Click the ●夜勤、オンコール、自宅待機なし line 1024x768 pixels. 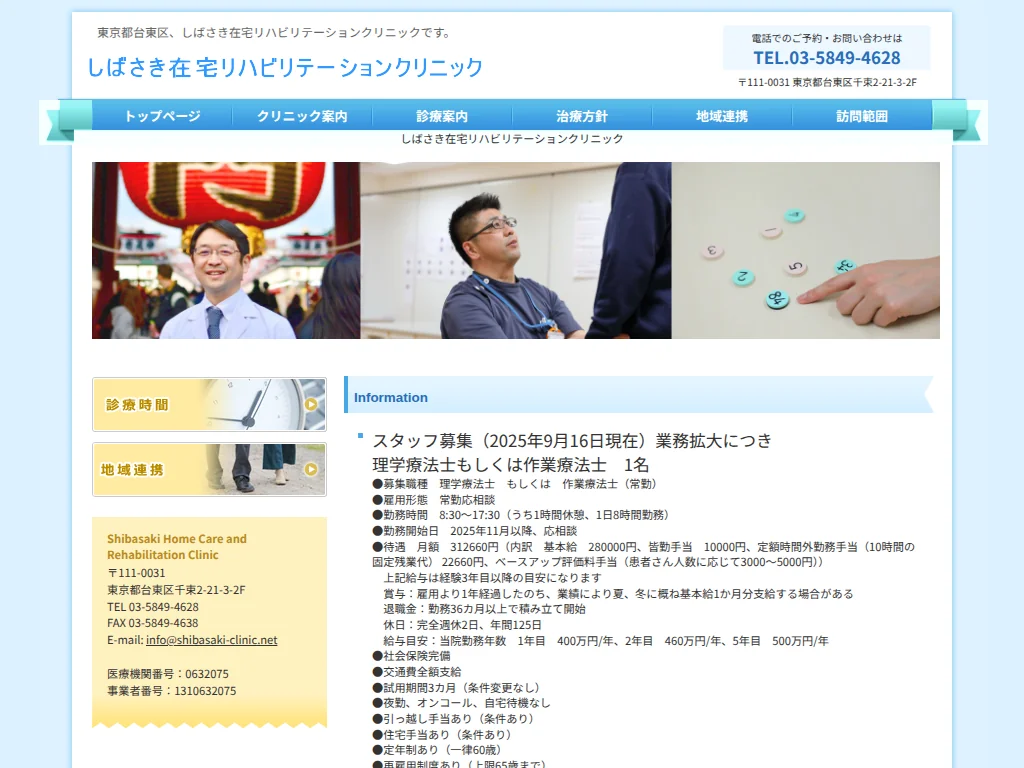(x=461, y=703)
